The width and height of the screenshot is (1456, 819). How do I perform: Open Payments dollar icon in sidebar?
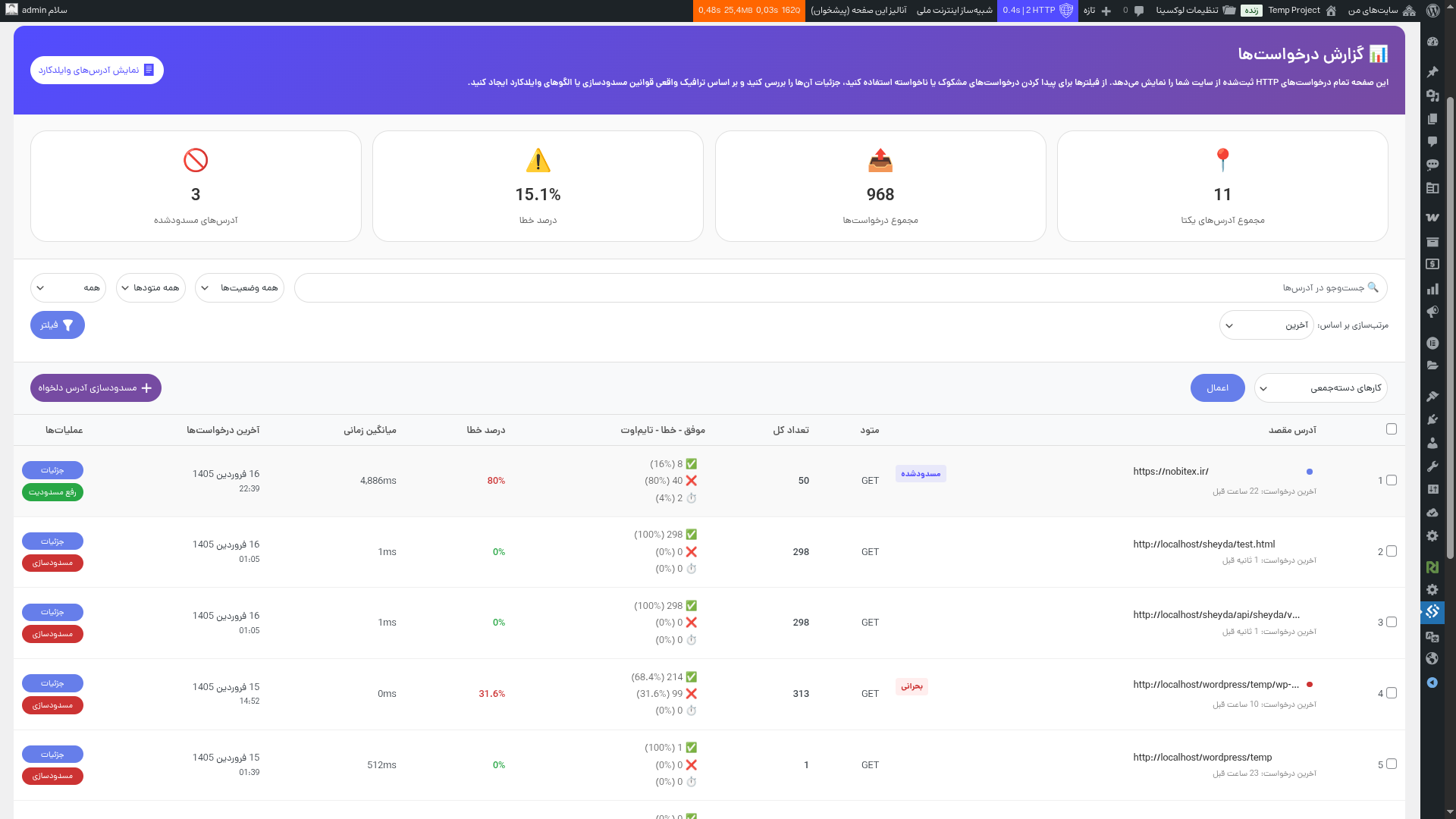pyautogui.click(x=1432, y=264)
